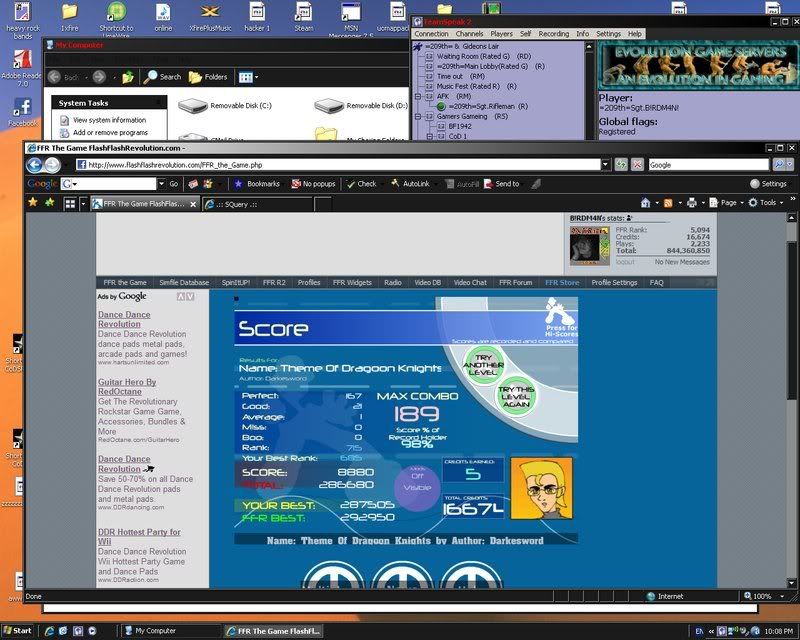
Task: Open the Dance Dance Revolution ad link
Action: (119, 319)
